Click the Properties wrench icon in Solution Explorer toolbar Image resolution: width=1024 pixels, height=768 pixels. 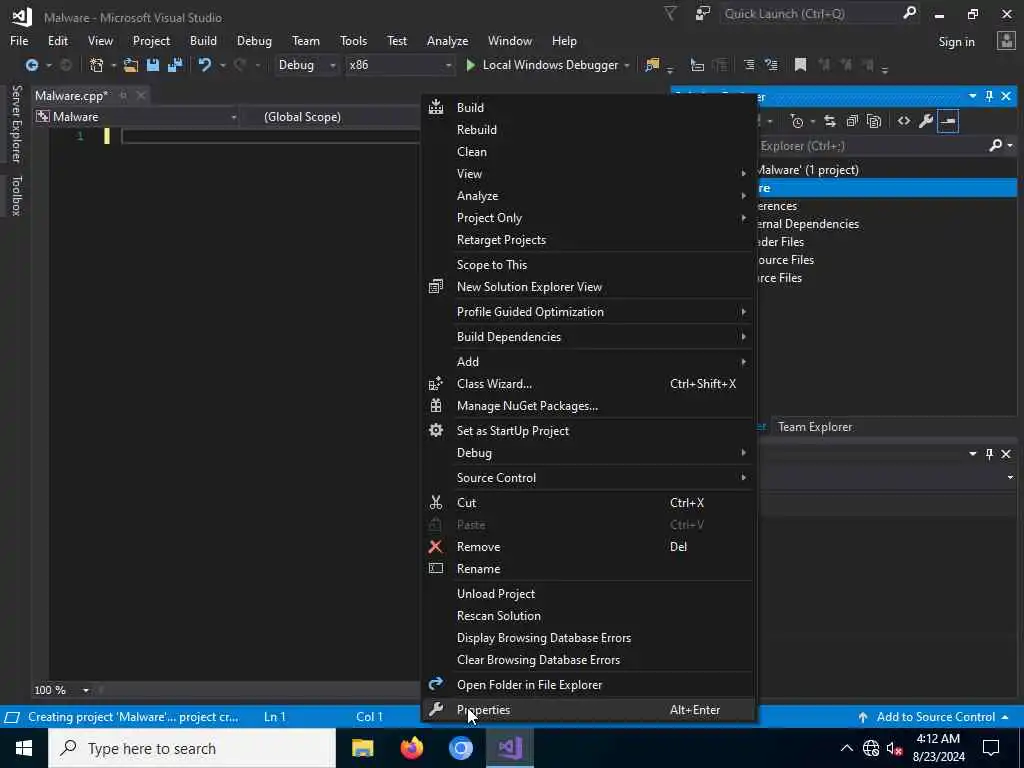pos(926,121)
